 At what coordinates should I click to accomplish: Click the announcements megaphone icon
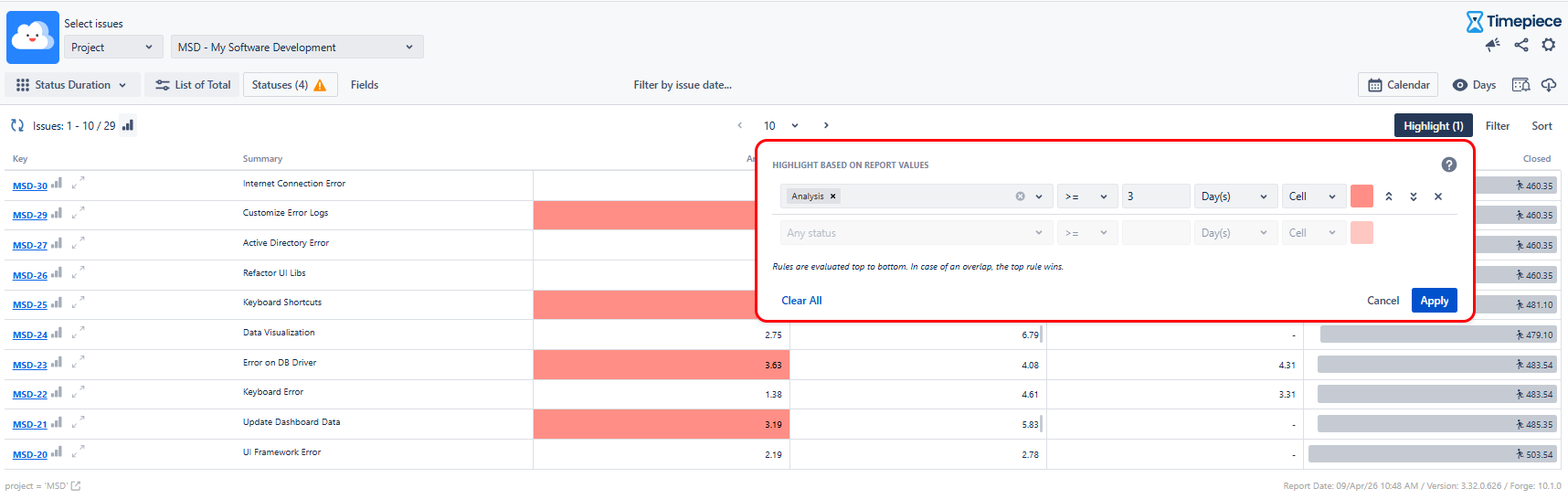tap(1493, 45)
